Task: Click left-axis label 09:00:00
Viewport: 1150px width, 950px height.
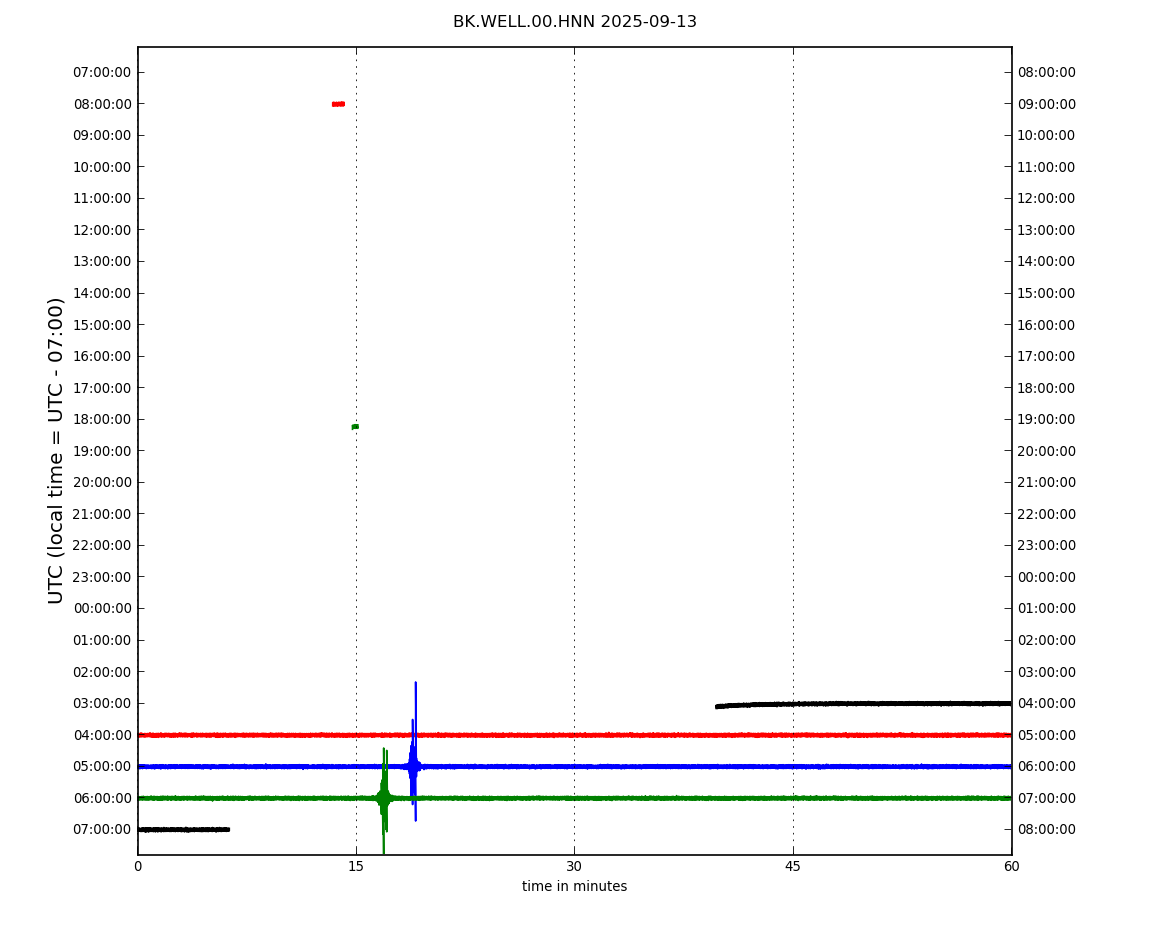Action: [103, 136]
